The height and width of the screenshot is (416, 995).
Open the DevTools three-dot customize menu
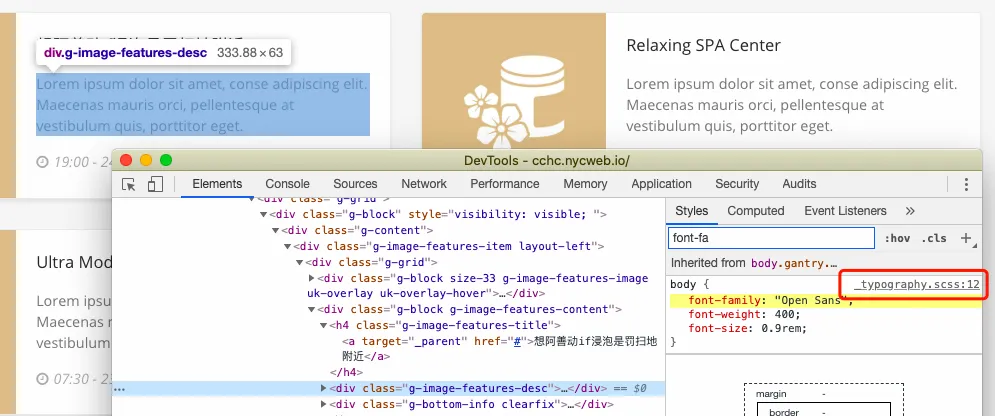tap(966, 185)
